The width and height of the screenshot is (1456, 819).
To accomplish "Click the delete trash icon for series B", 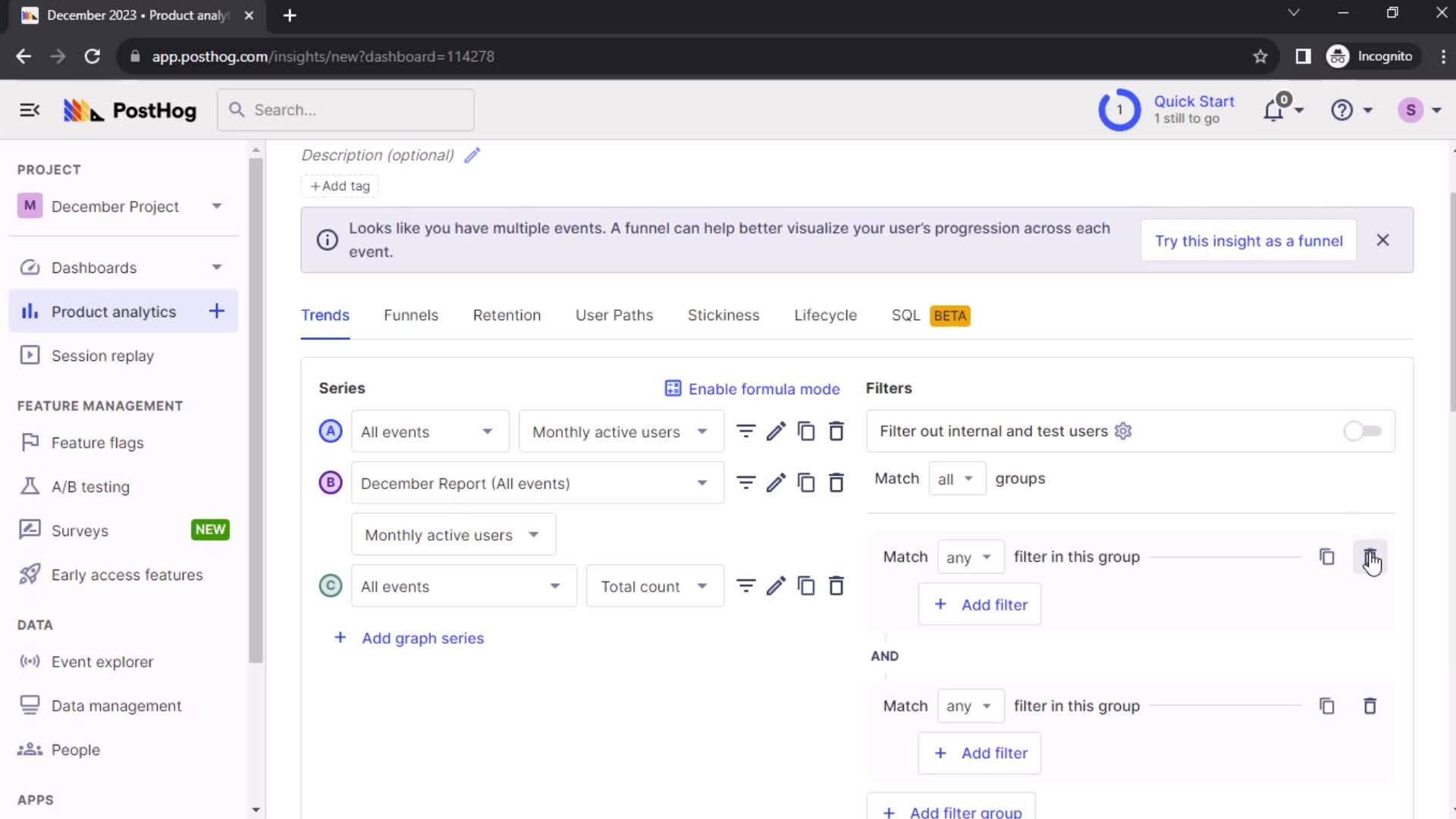I will coord(836,484).
